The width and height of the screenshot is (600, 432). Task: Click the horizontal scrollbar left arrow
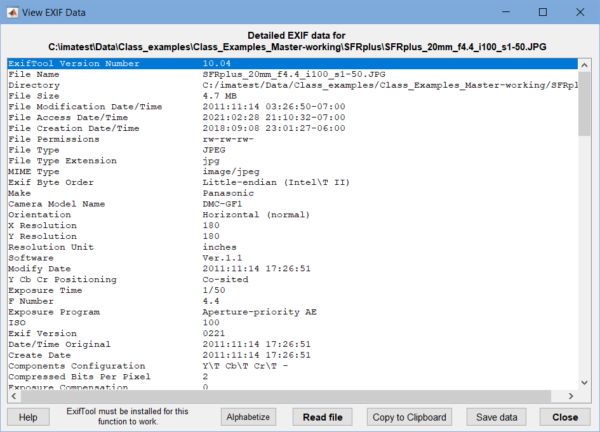click(x=13, y=394)
